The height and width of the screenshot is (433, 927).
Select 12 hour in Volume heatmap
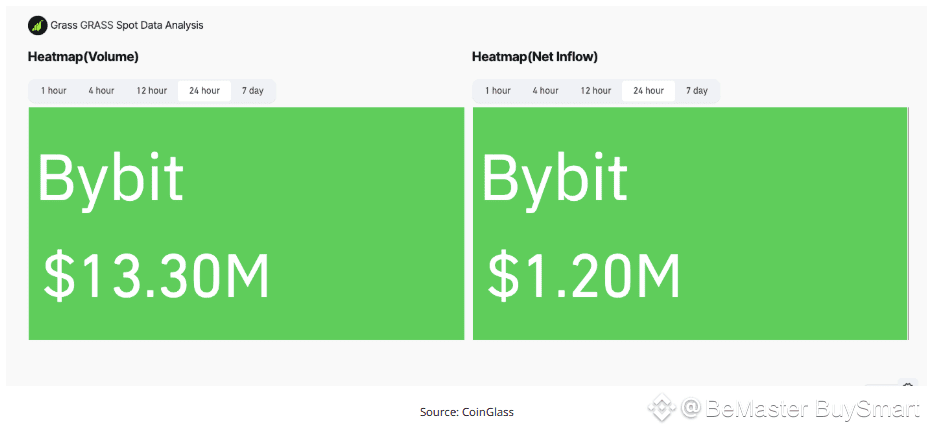152,91
